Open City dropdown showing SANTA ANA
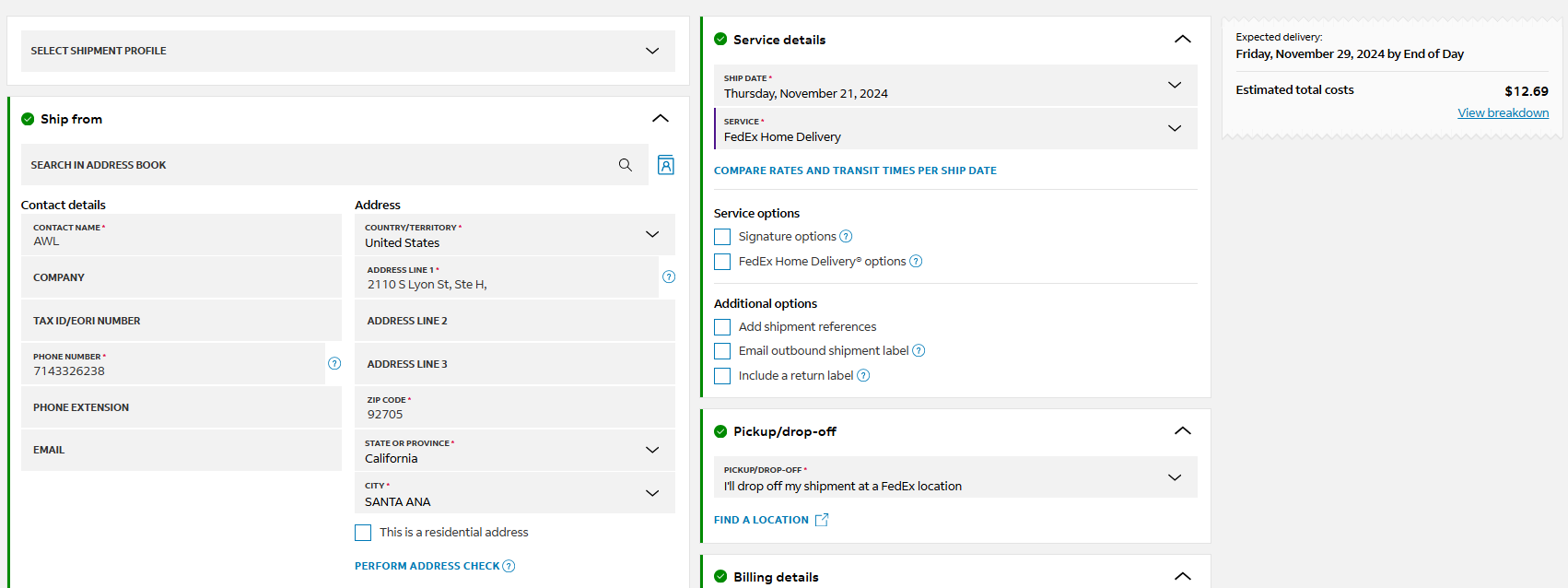The height and width of the screenshot is (588, 1568). click(x=515, y=493)
